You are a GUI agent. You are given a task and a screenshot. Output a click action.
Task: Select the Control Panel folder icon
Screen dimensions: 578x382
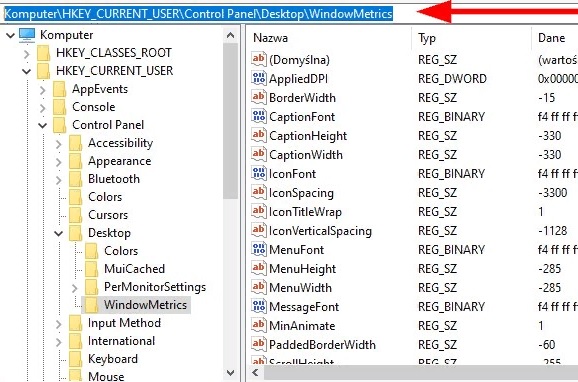tap(59, 125)
